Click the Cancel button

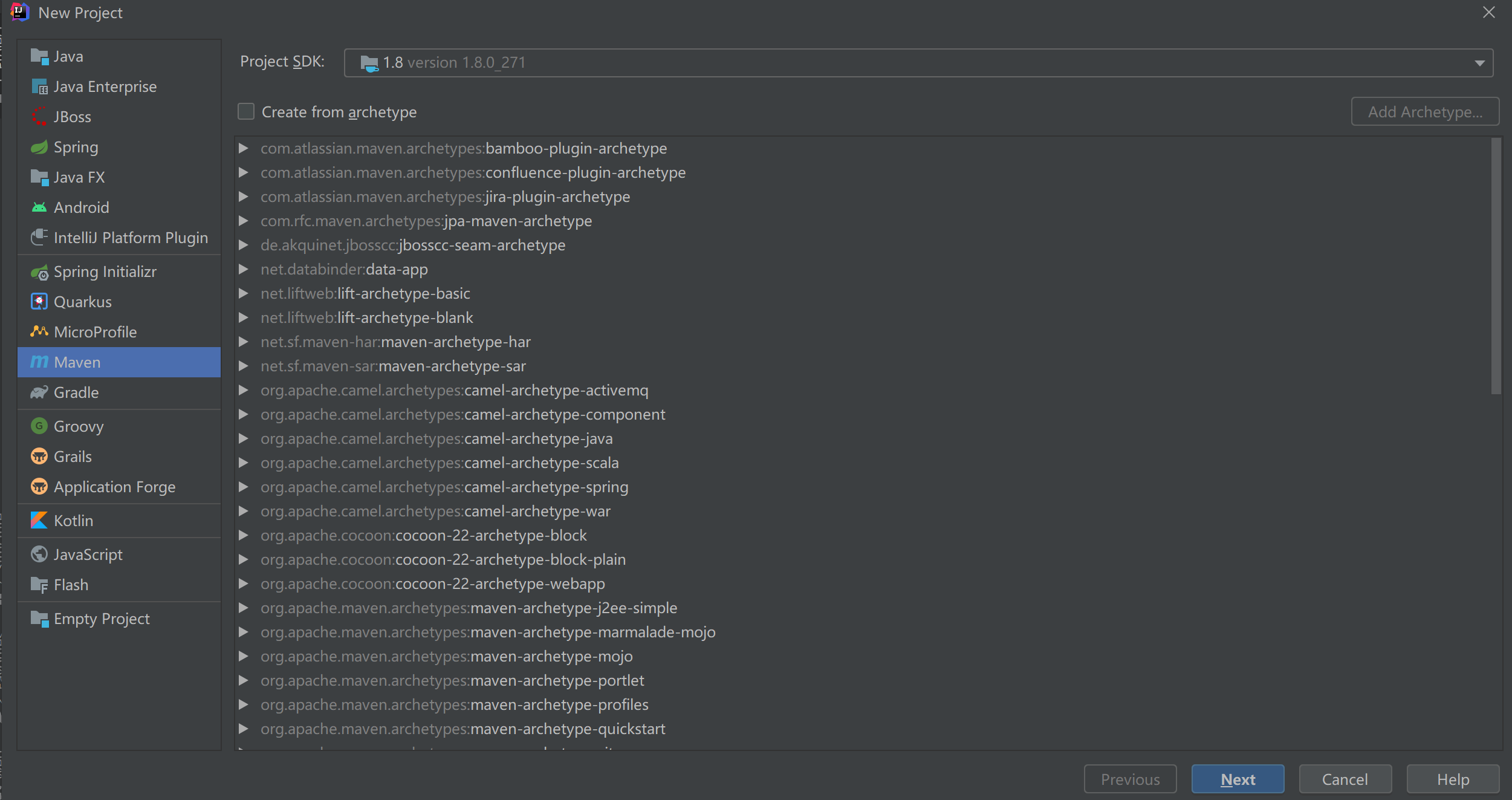pos(1345,779)
